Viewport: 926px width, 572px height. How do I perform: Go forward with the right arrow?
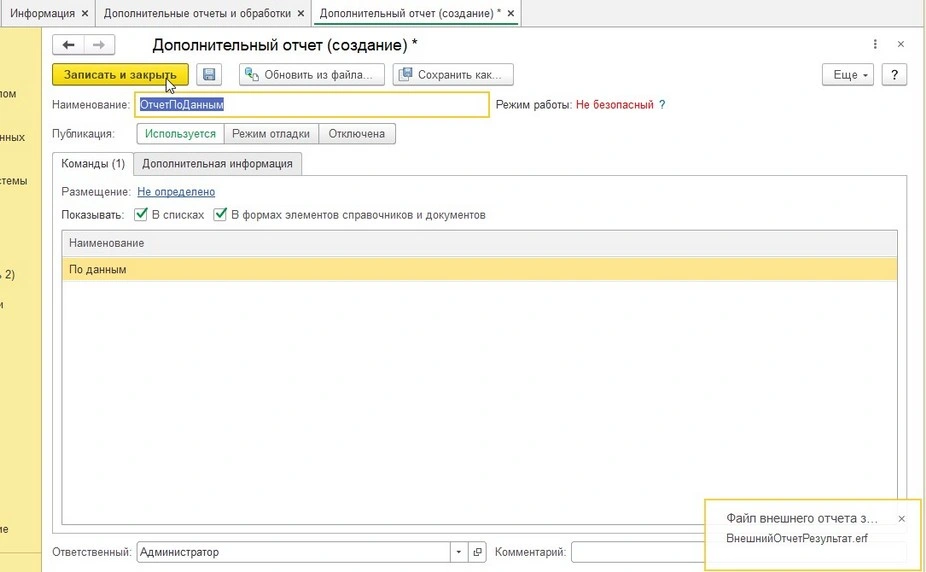(x=99, y=45)
